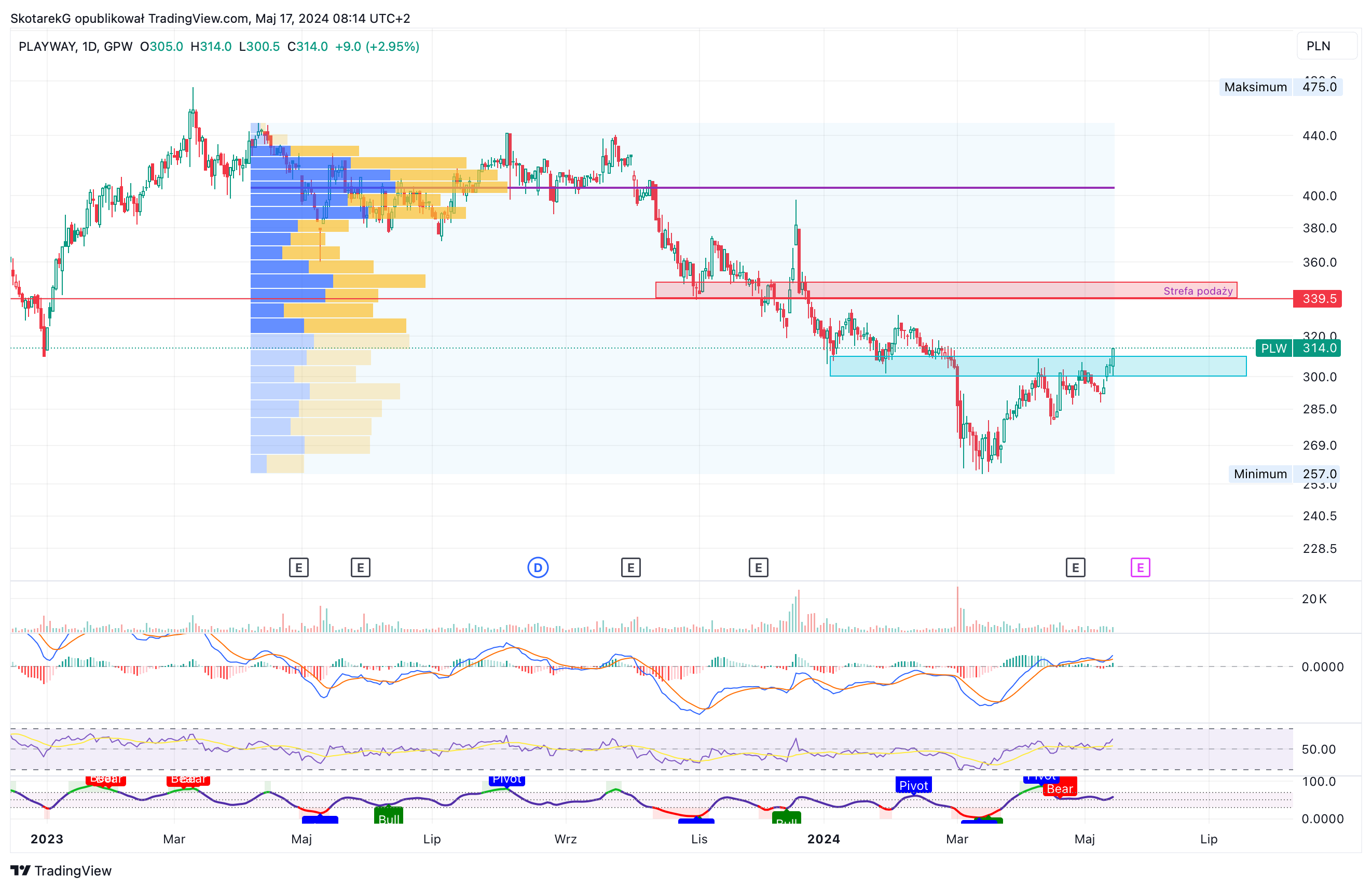Viewport: 1372px width, 889px height.
Task: Click the second earnings E marker in 2023
Action: tap(360, 567)
